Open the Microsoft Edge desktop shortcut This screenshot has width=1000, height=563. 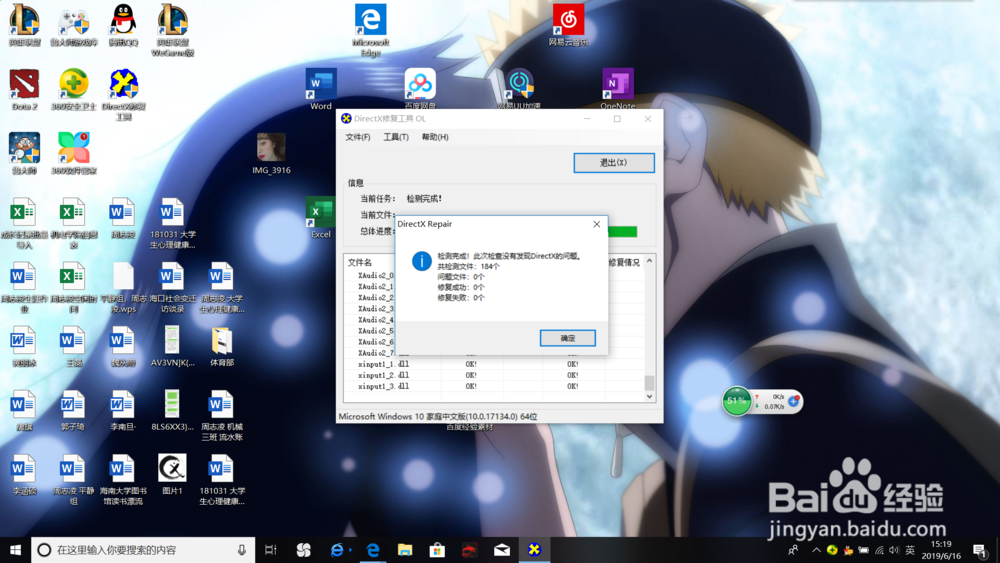click(x=371, y=31)
